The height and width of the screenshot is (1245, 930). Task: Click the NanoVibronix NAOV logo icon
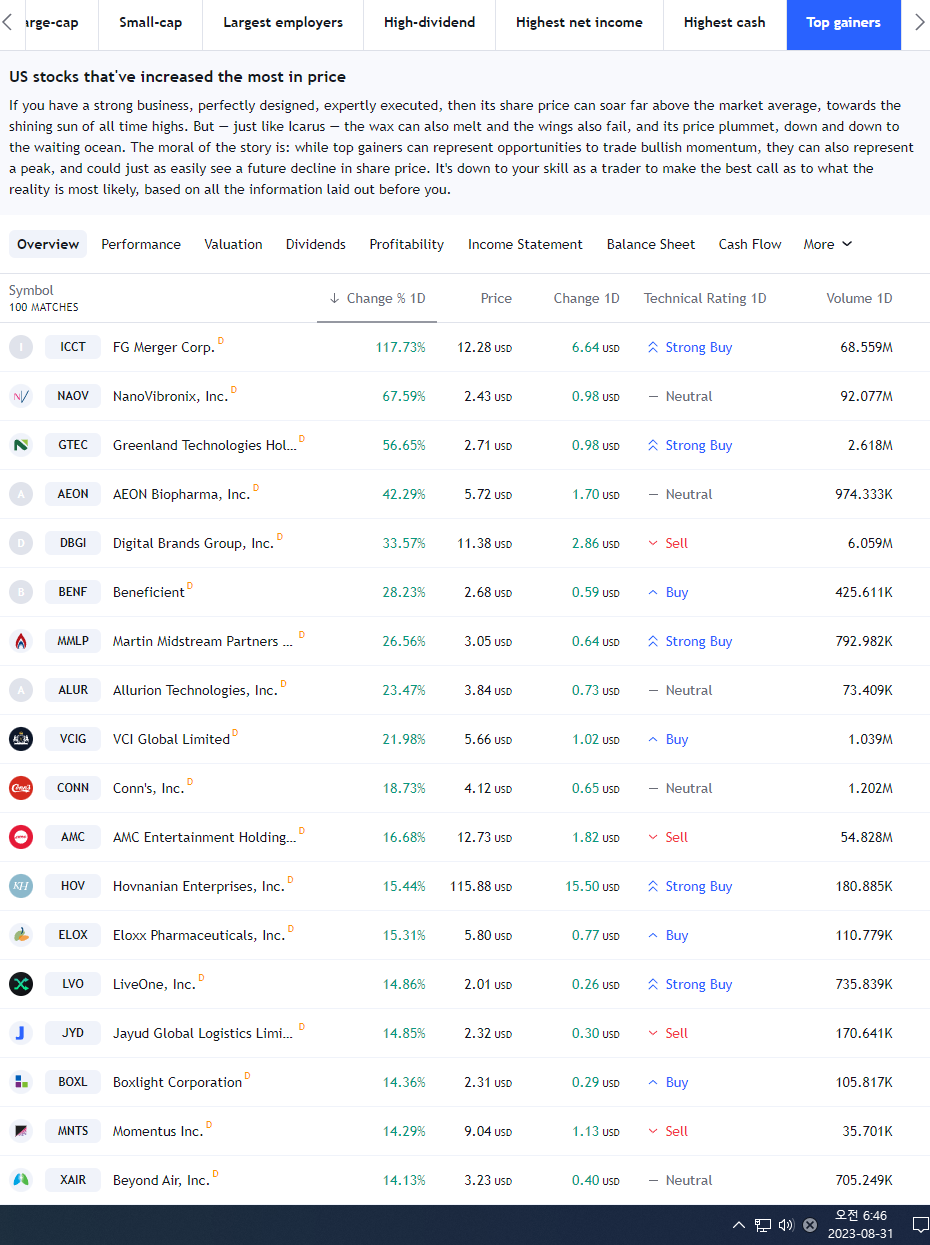tap(21, 396)
